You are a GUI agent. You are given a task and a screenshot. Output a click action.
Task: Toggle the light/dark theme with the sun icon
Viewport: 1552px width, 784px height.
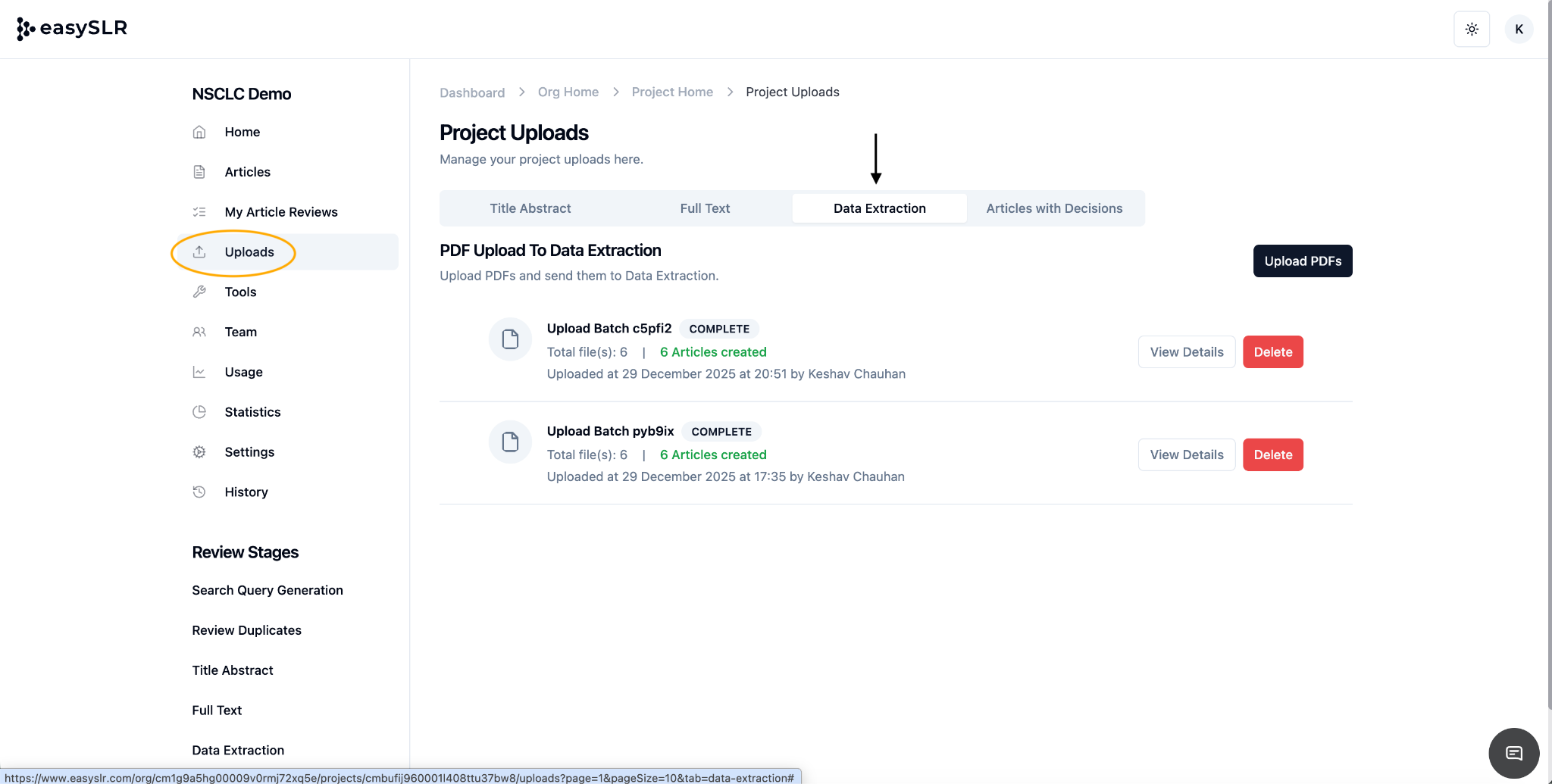[x=1471, y=28]
